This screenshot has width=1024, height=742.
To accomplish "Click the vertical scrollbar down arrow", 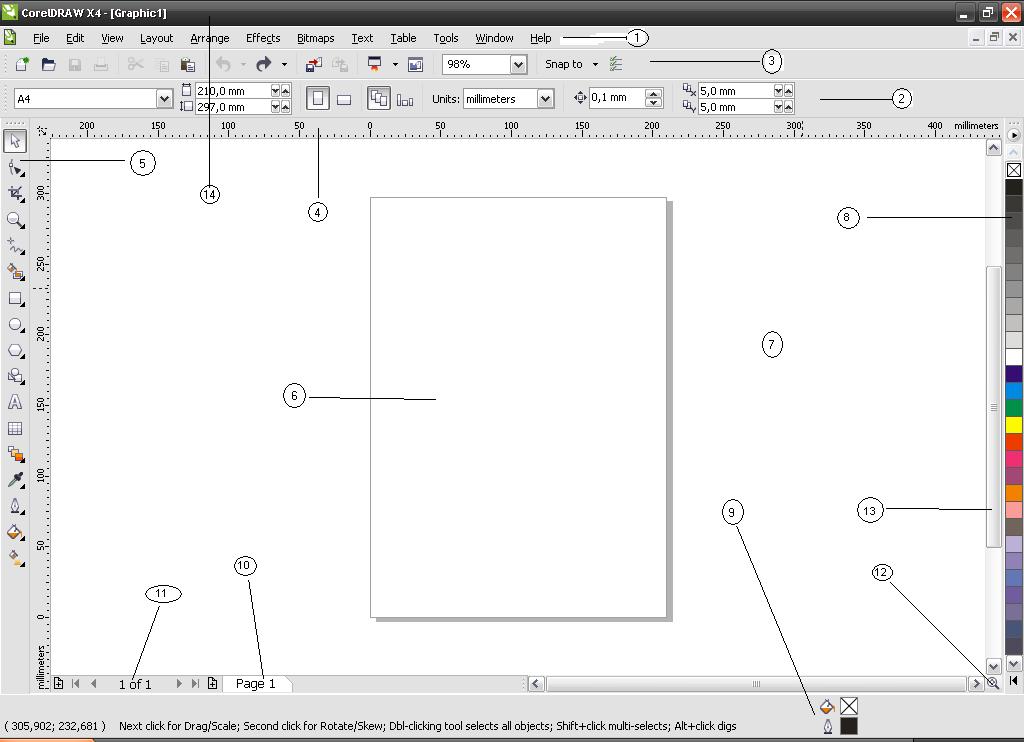I will 993,666.
